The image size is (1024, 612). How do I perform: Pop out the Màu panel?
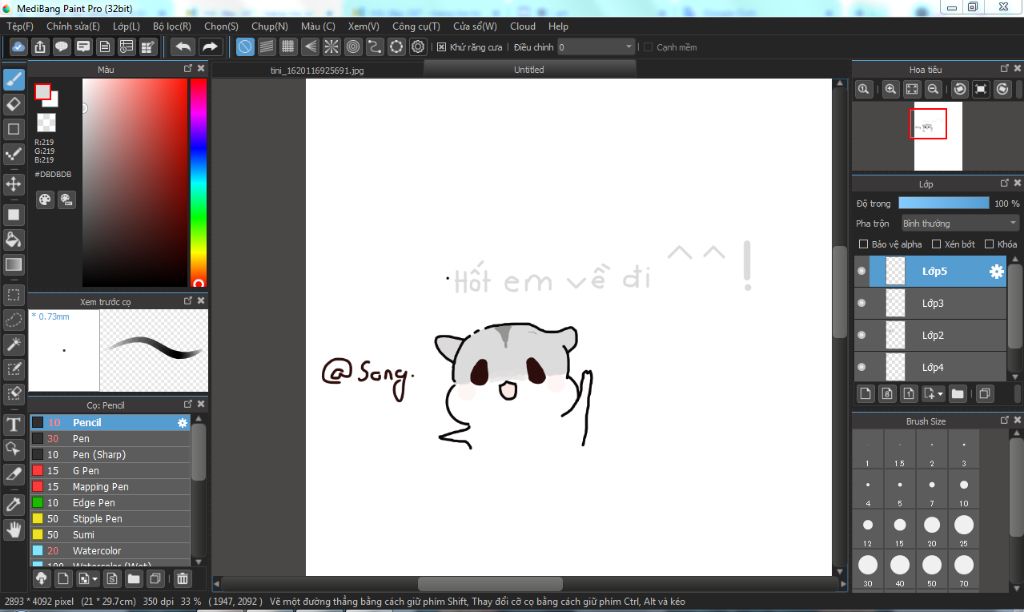pyautogui.click(x=188, y=69)
